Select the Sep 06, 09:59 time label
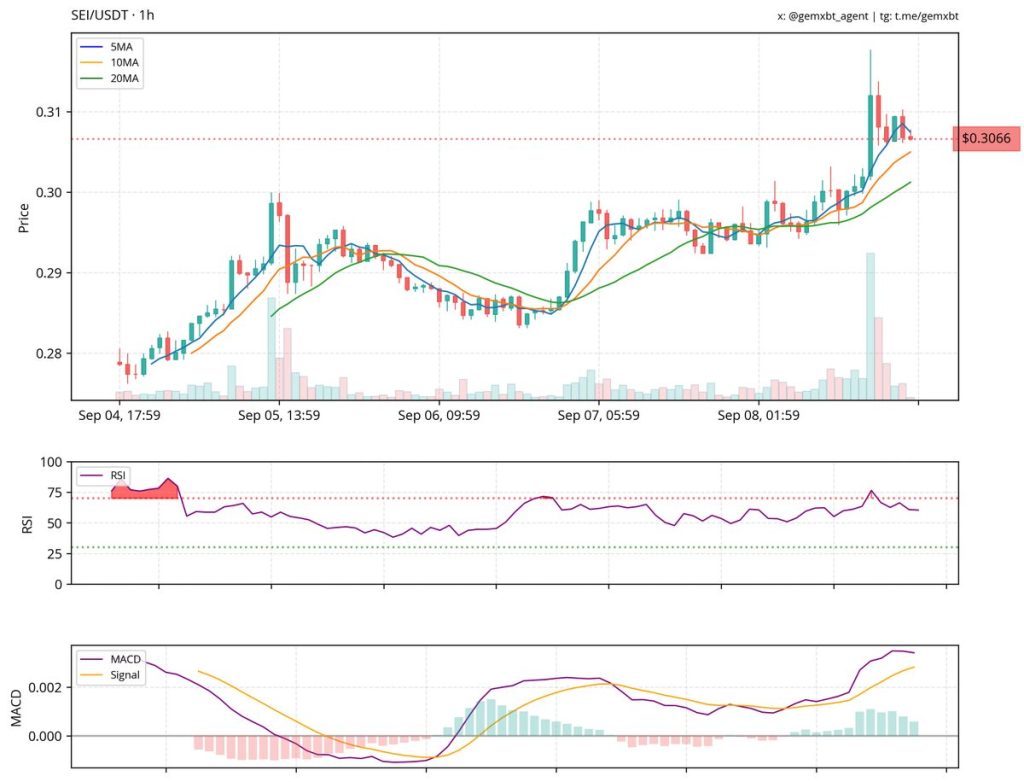Viewport: 1024px width, 782px height. point(439,414)
